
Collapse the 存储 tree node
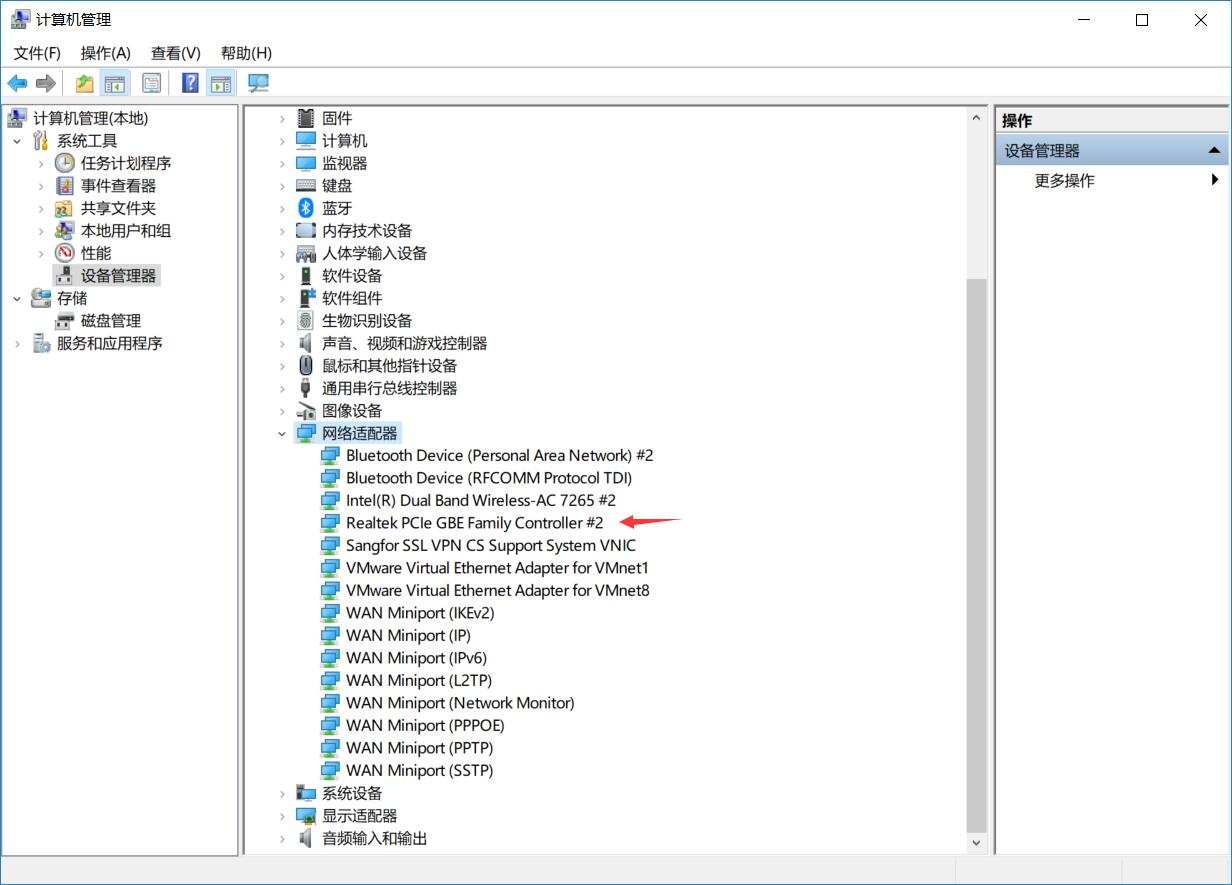17,298
